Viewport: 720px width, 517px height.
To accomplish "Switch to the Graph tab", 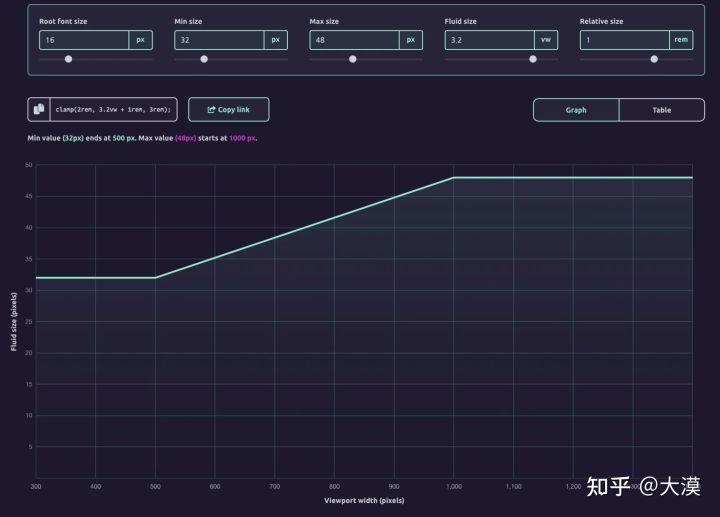I will pos(576,110).
